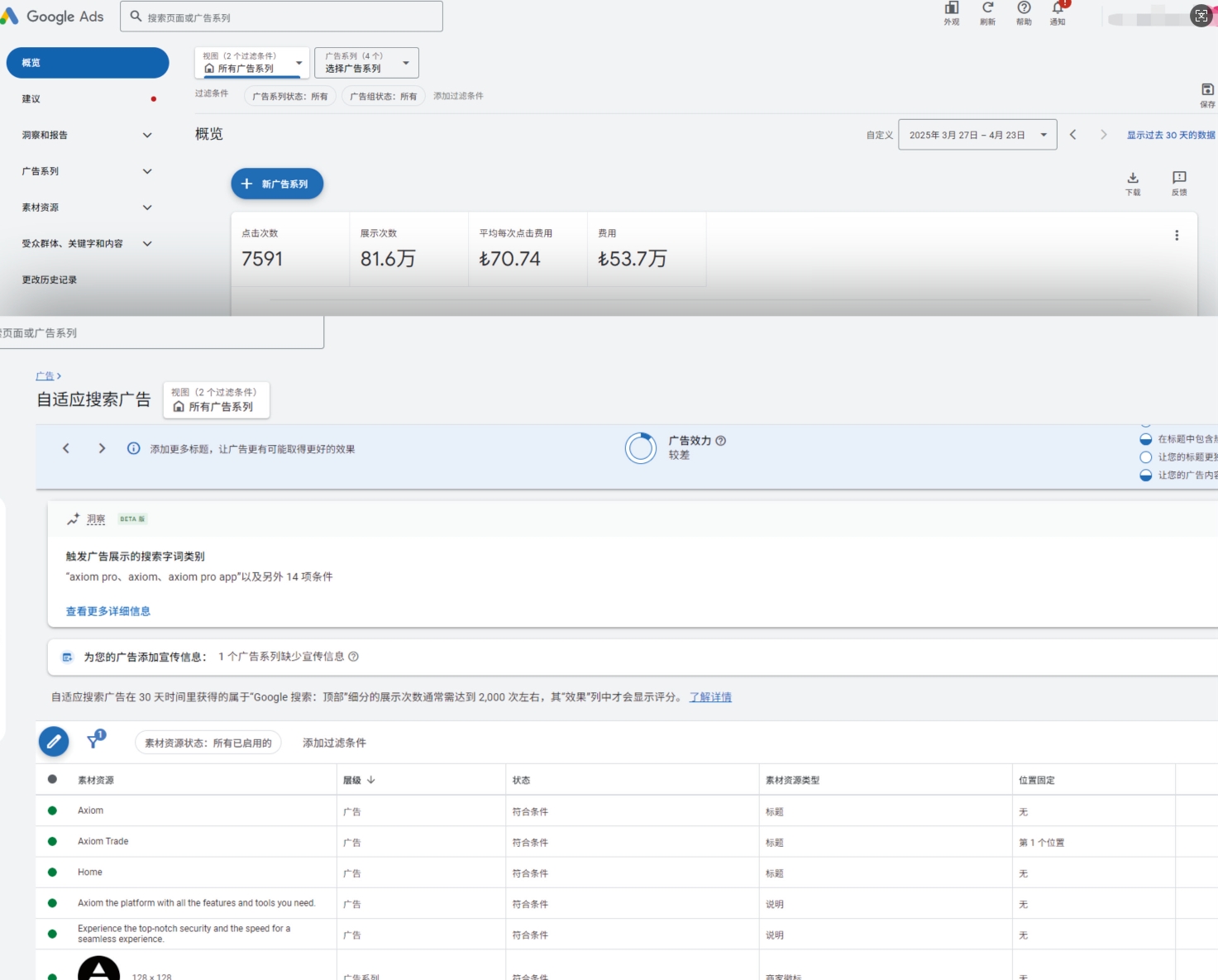The image size is (1218, 980).
Task: Open the notifications bell icon
Action: click(1058, 8)
